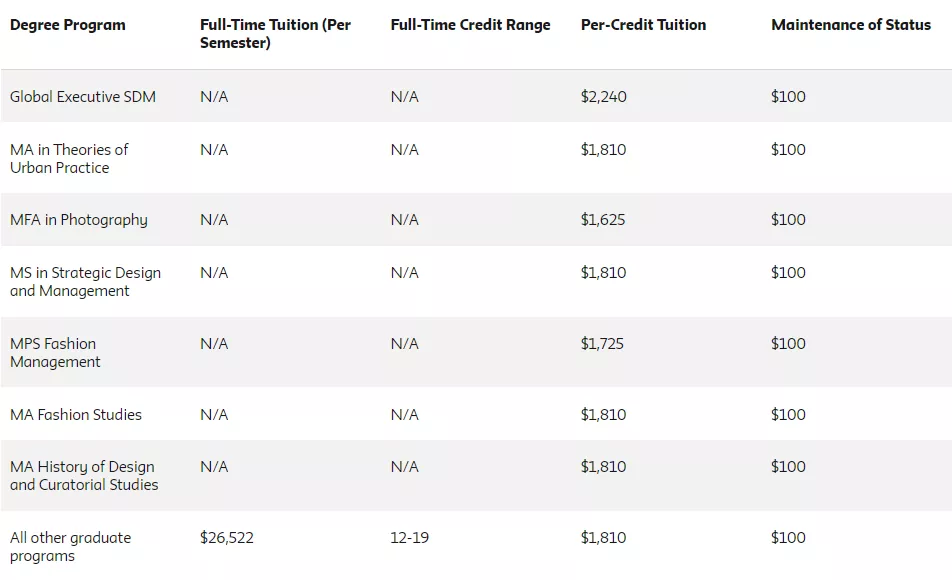Select the MPS Fashion Management row label
Screen dimensions: 952x580
pyautogui.click(x=55, y=352)
